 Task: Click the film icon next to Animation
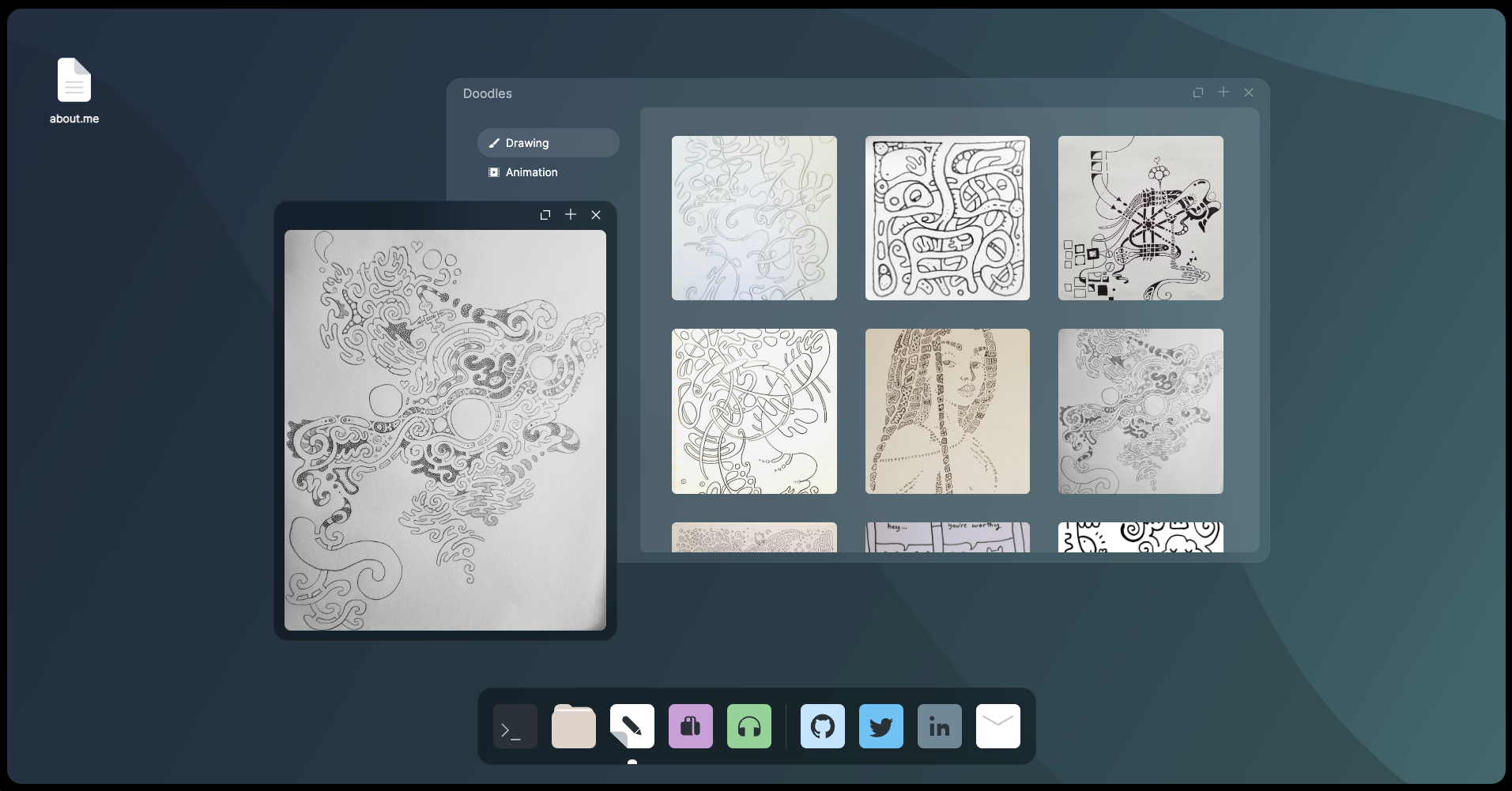click(x=494, y=172)
